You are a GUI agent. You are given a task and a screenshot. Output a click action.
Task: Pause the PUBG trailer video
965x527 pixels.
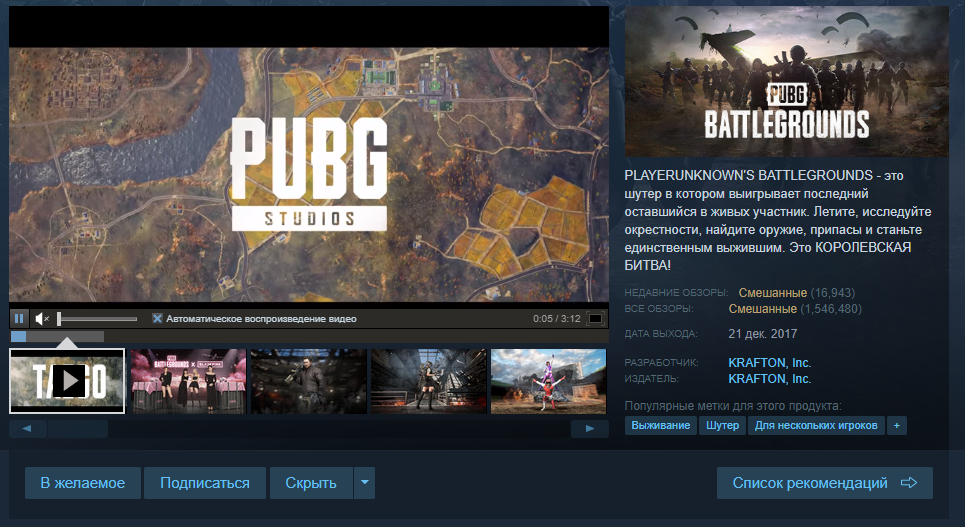(18, 318)
